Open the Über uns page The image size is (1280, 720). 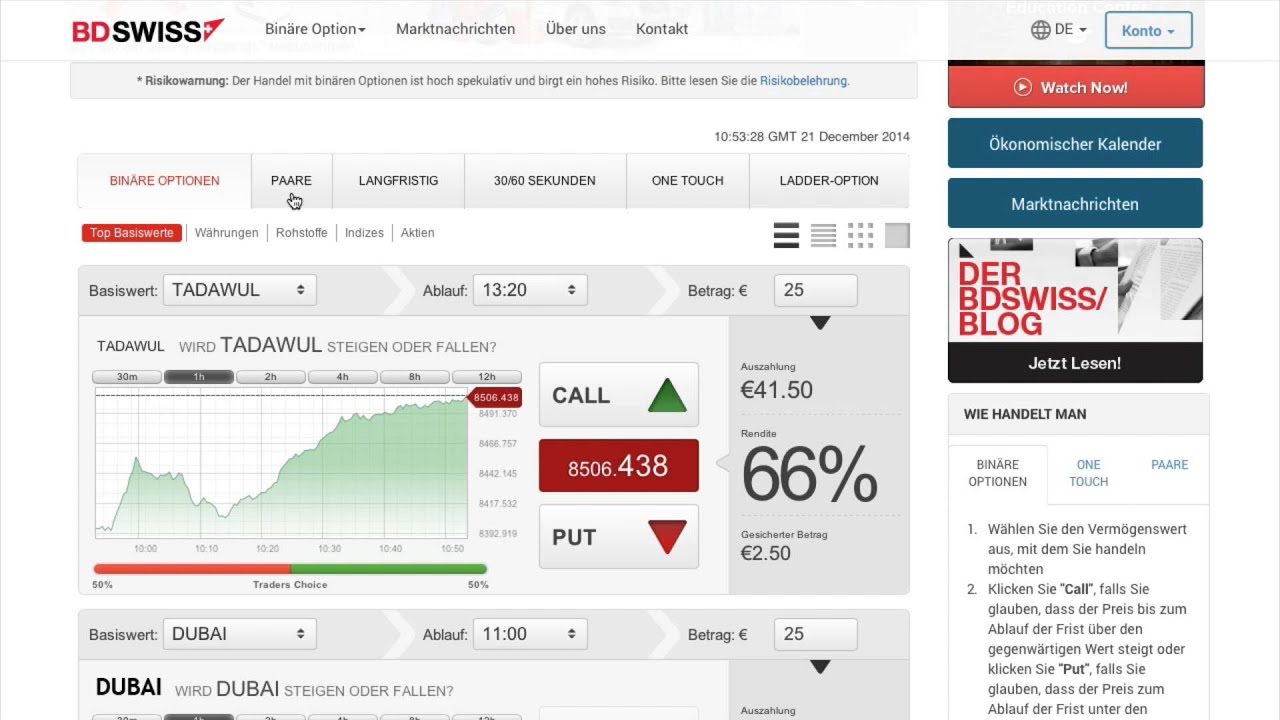pos(576,29)
